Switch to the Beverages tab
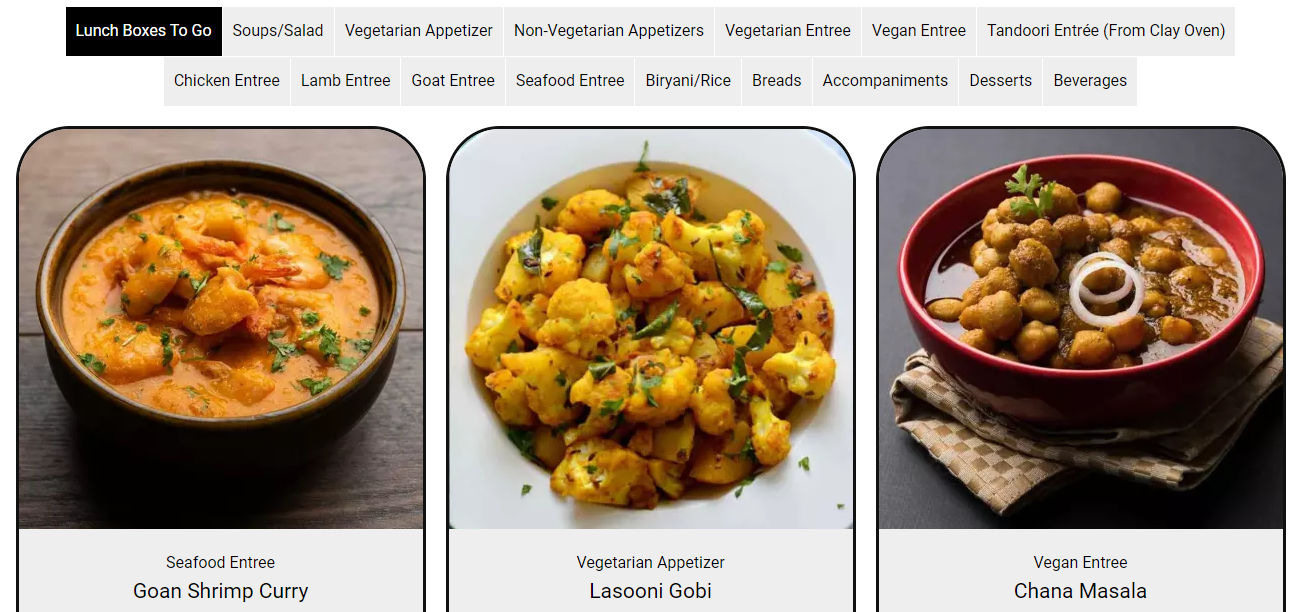Viewport: 1294px width, 612px height. coord(1090,81)
